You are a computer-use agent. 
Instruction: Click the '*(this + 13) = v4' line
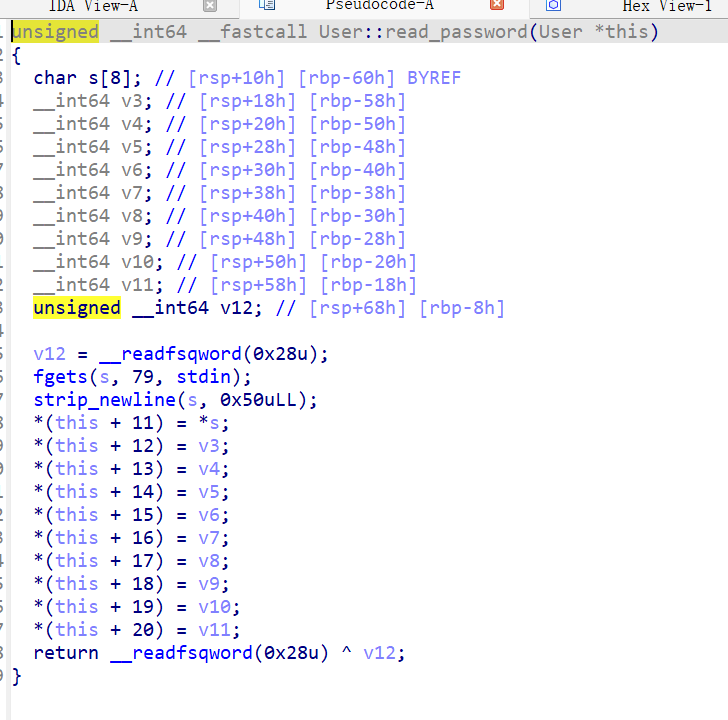(131, 469)
